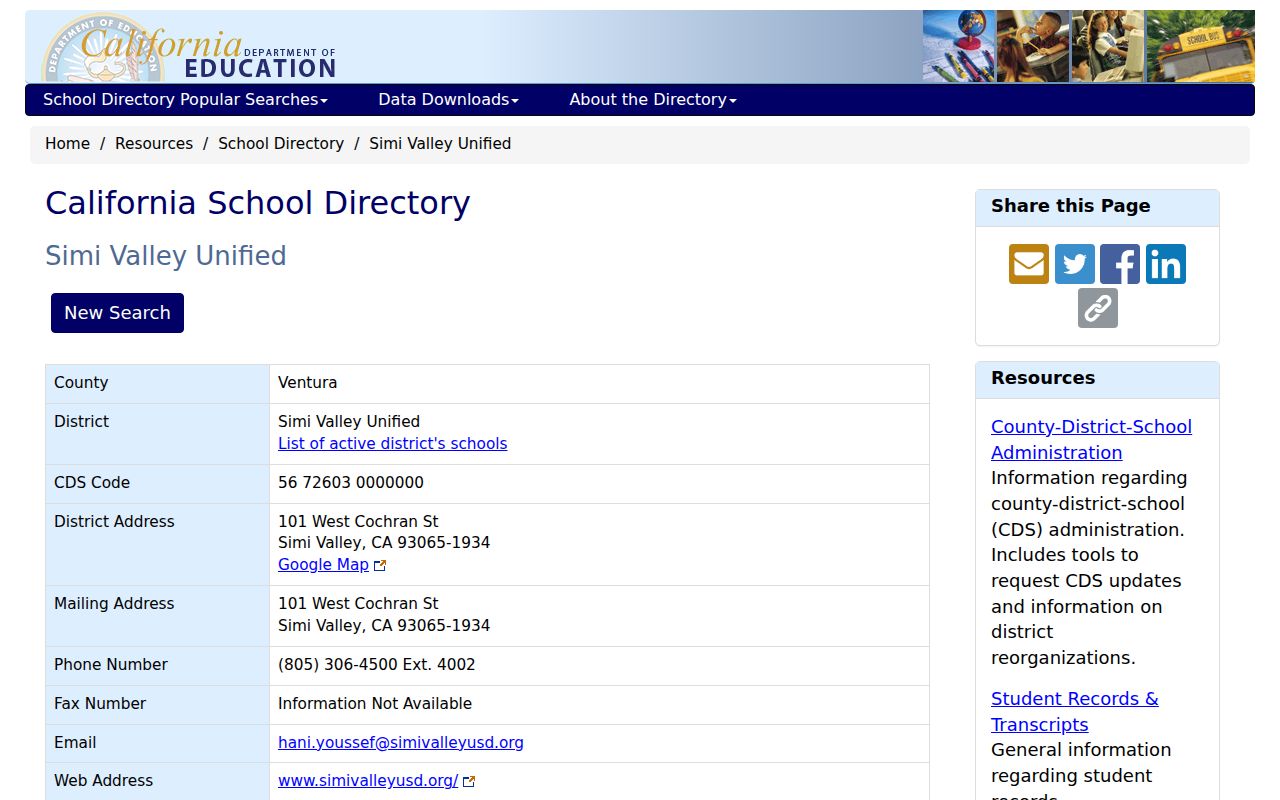Click Share this Page panel header
Viewport: 1280px width, 800px height.
[1097, 208]
